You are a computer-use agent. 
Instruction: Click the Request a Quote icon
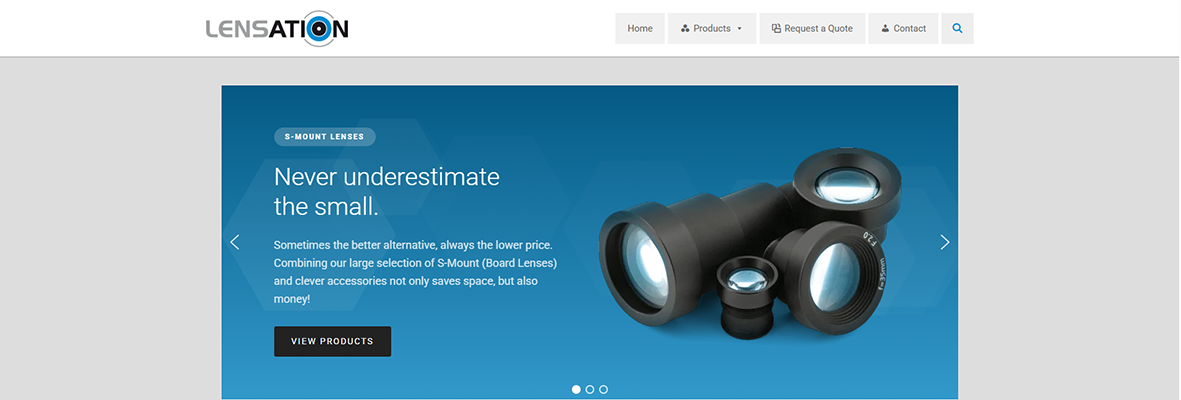tap(777, 29)
